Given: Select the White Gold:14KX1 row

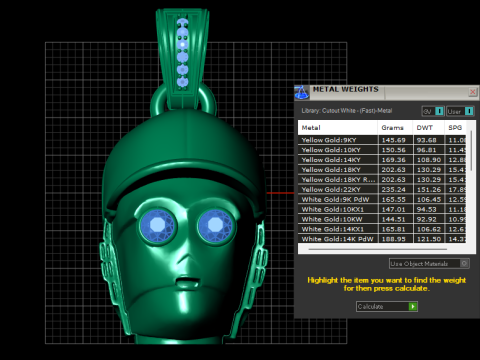Looking at the screenshot, I should coord(382,229).
